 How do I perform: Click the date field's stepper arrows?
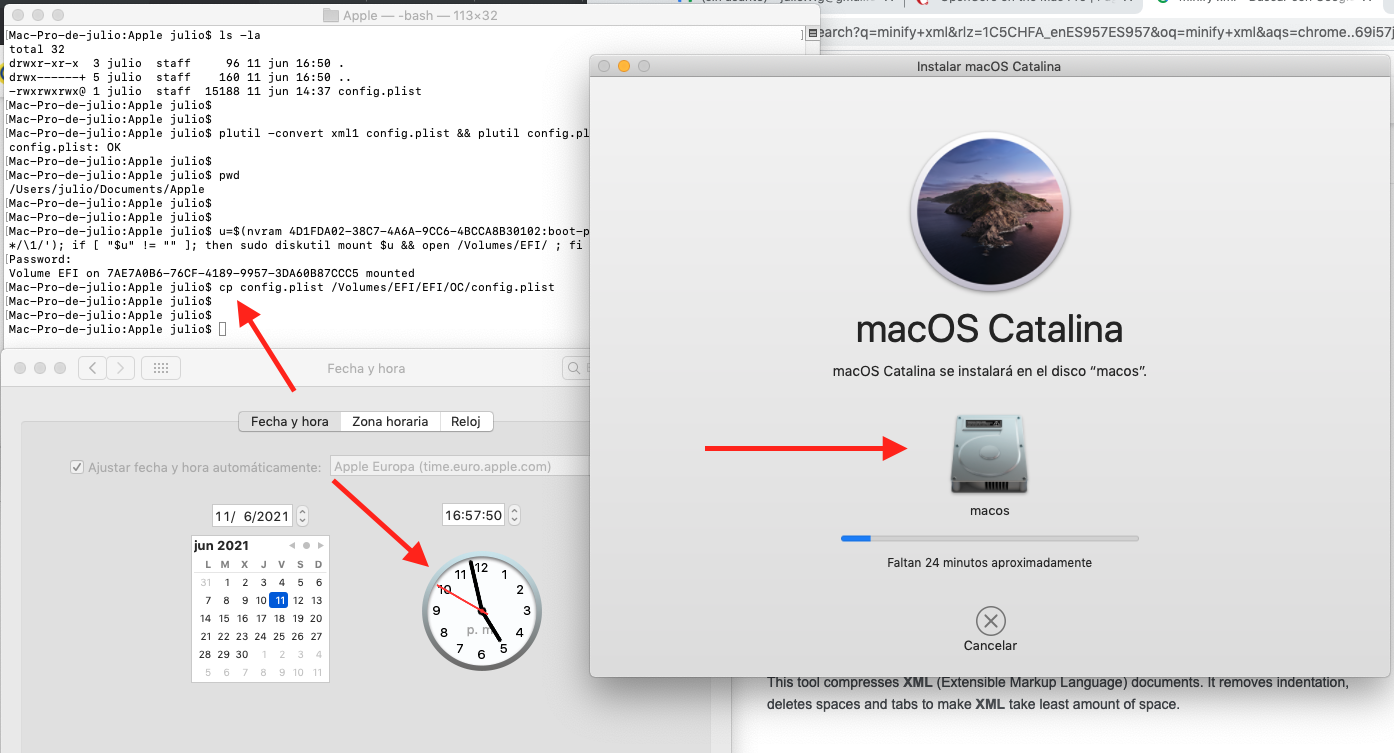(303, 516)
